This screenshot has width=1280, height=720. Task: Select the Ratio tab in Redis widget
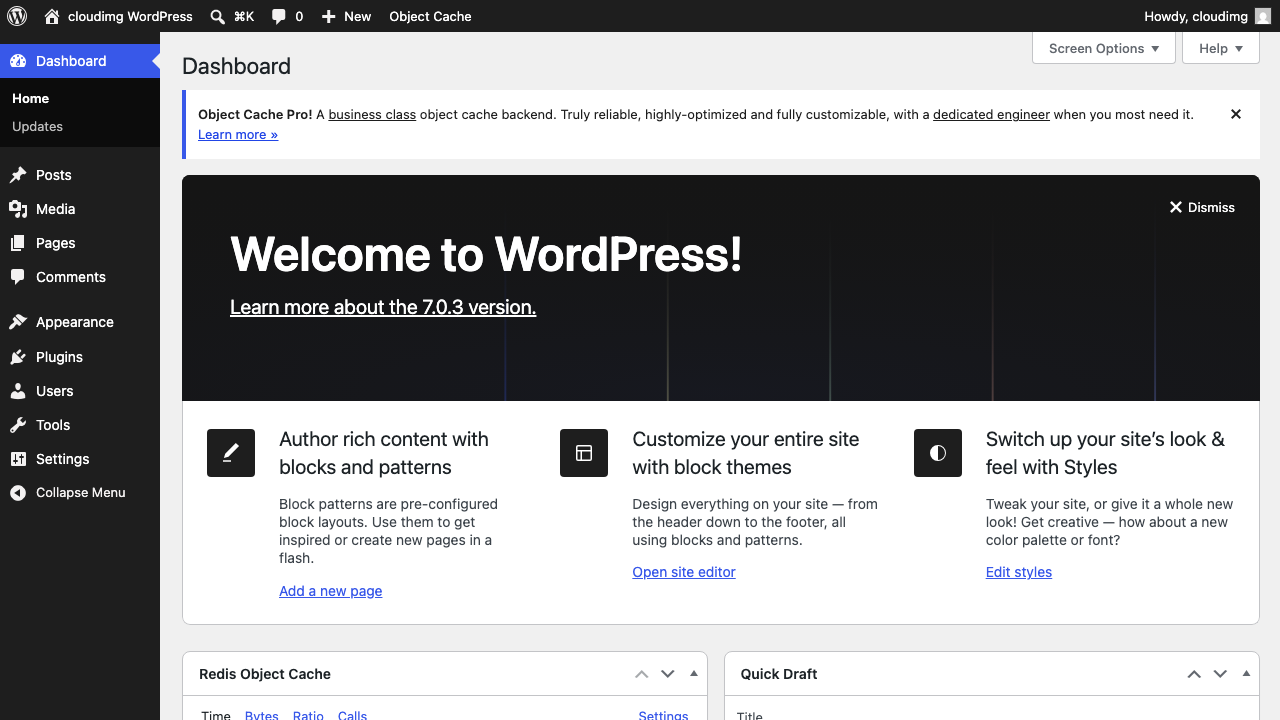click(x=308, y=715)
